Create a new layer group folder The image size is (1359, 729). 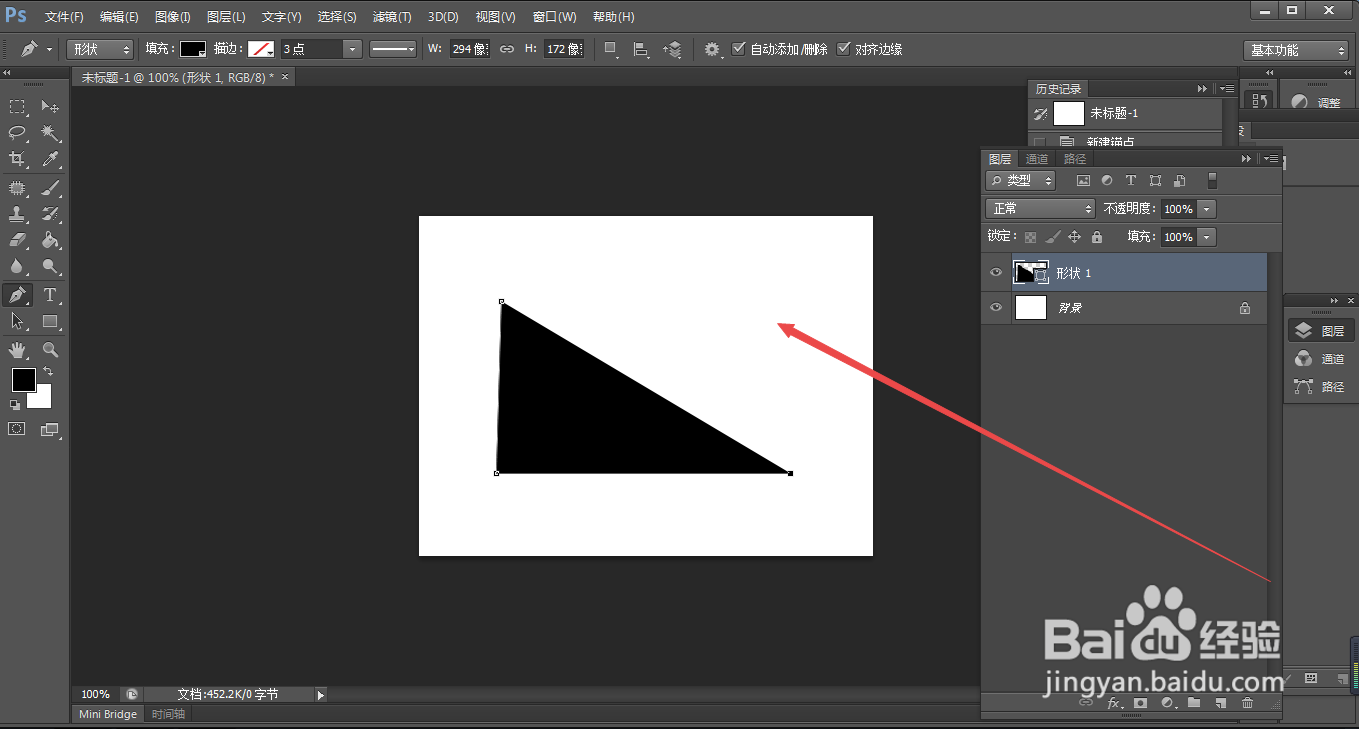coord(1194,703)
